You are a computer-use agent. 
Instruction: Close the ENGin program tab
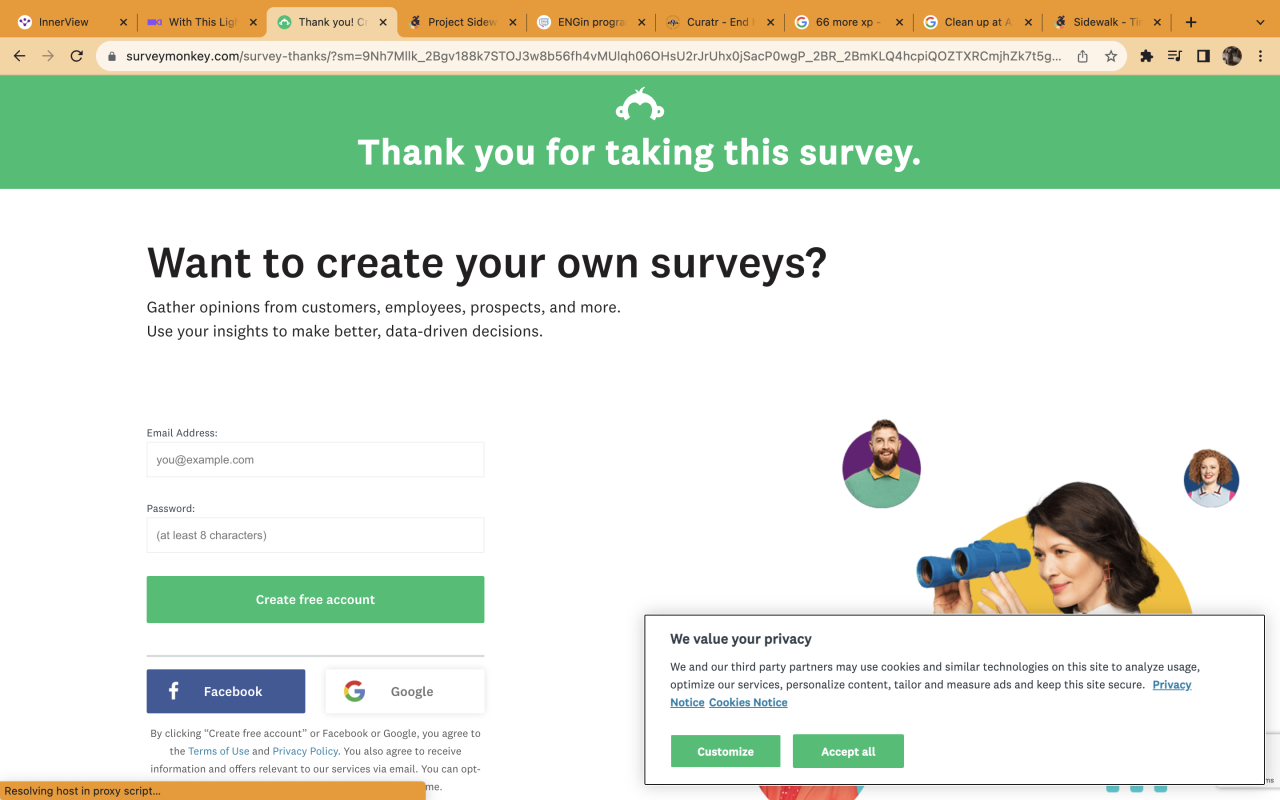(642, 22)
